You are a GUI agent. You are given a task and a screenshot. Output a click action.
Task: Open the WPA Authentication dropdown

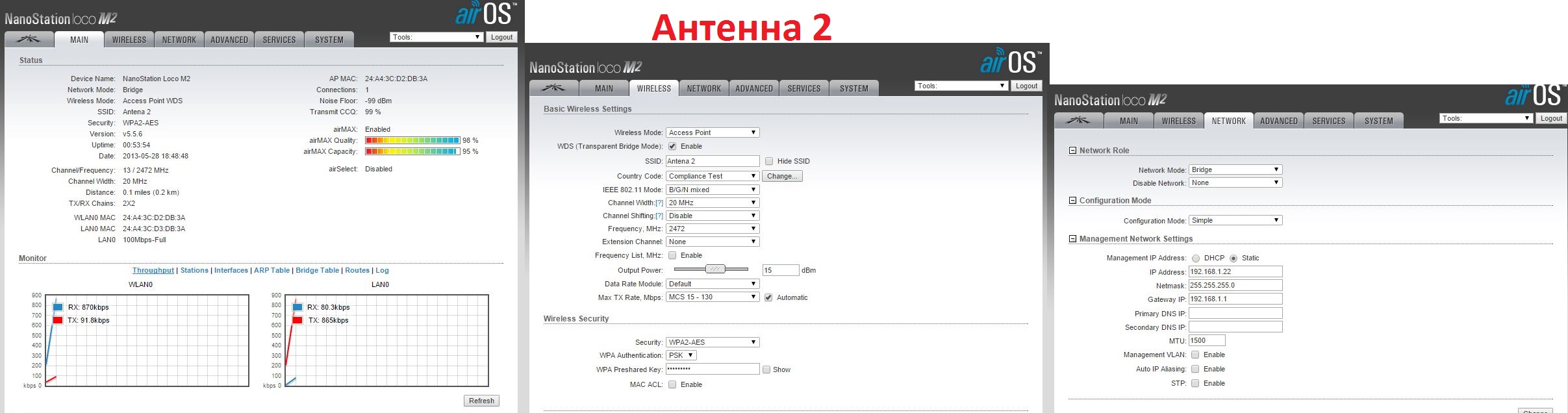(681, 355)
